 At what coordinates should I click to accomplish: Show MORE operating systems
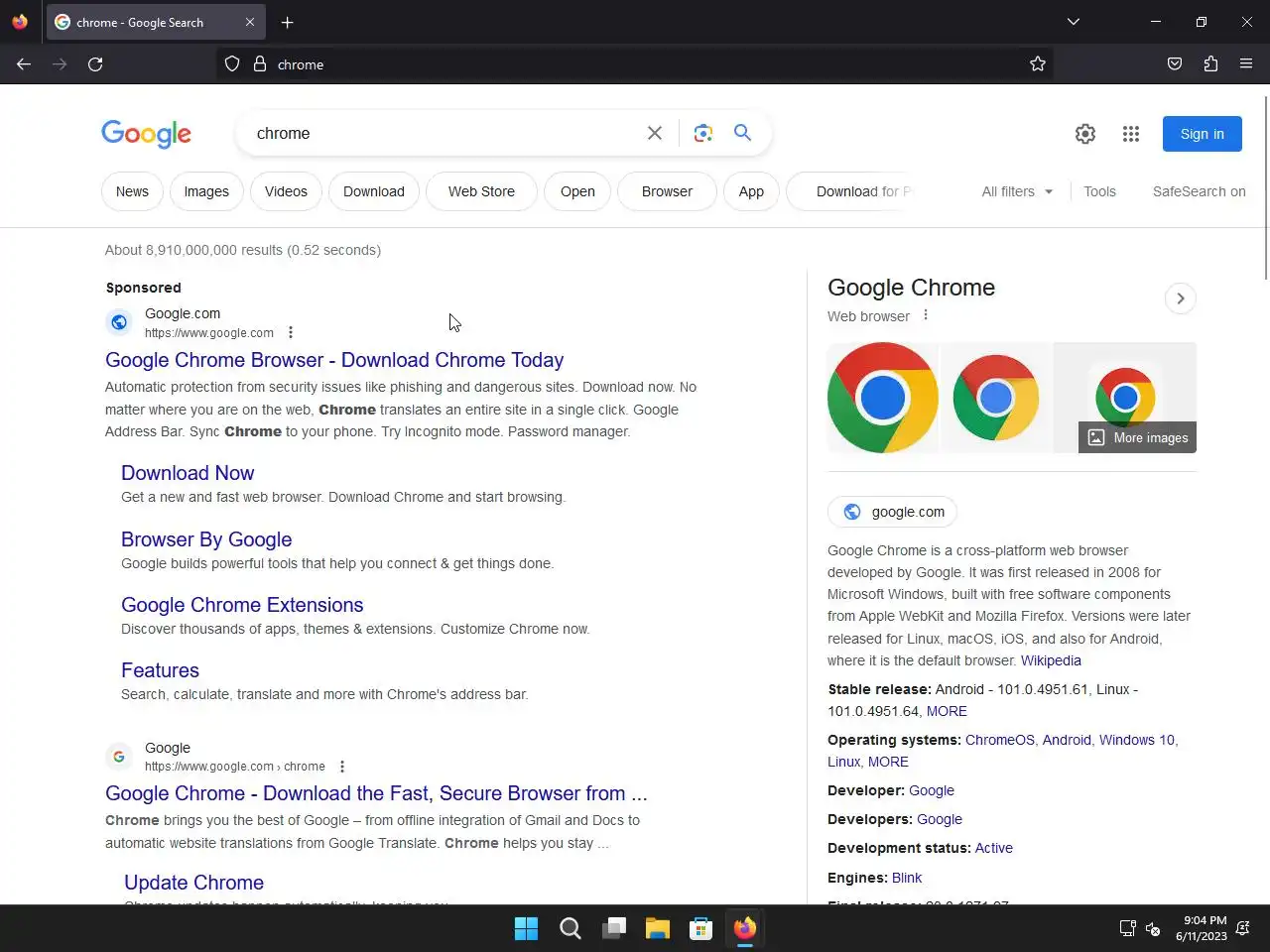pyautogui.click(x=888, y=762)
